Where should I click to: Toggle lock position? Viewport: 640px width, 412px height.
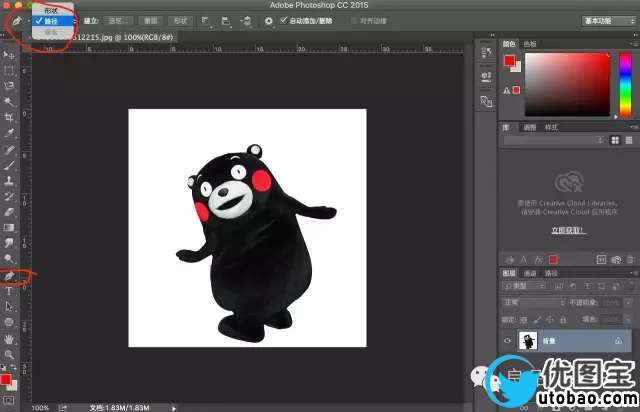[550, 320]
